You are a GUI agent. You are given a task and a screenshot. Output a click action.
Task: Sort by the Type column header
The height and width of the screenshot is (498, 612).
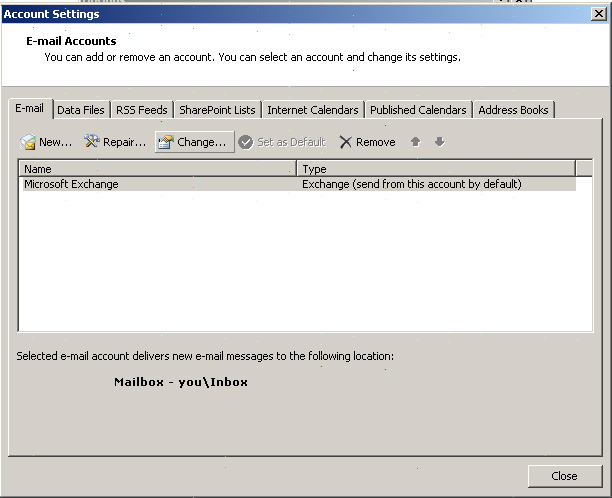pos(436,169)
